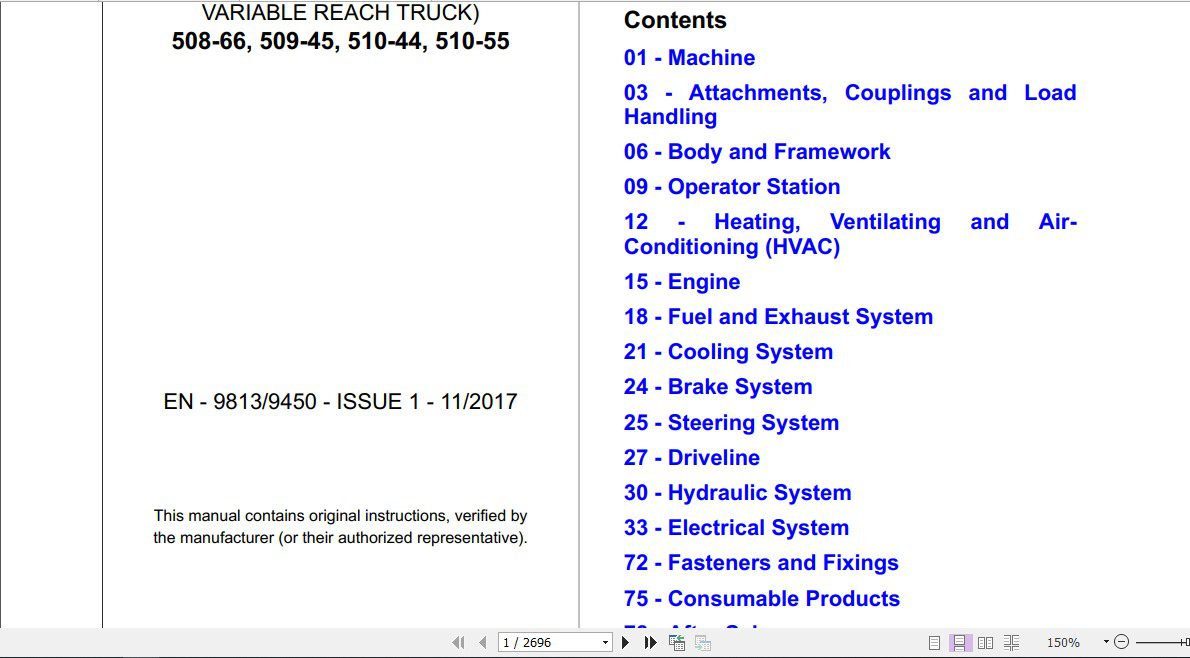Image resolution: width=1190 pixels, height=658 pixels.
Task: Click the Contents heading
Action: click(x=675, y=20)
